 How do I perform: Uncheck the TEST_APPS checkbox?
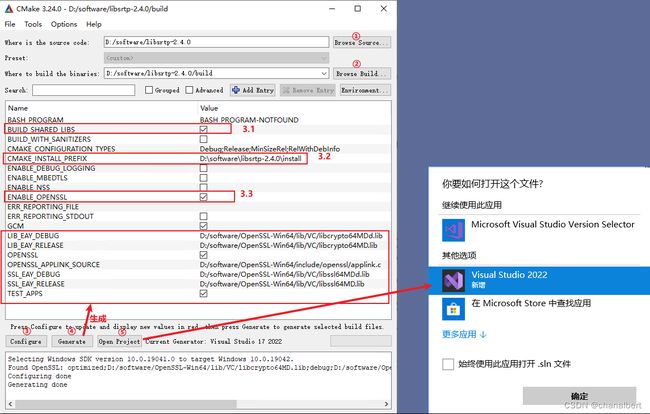pyautogui.click(x=204, y=293)
